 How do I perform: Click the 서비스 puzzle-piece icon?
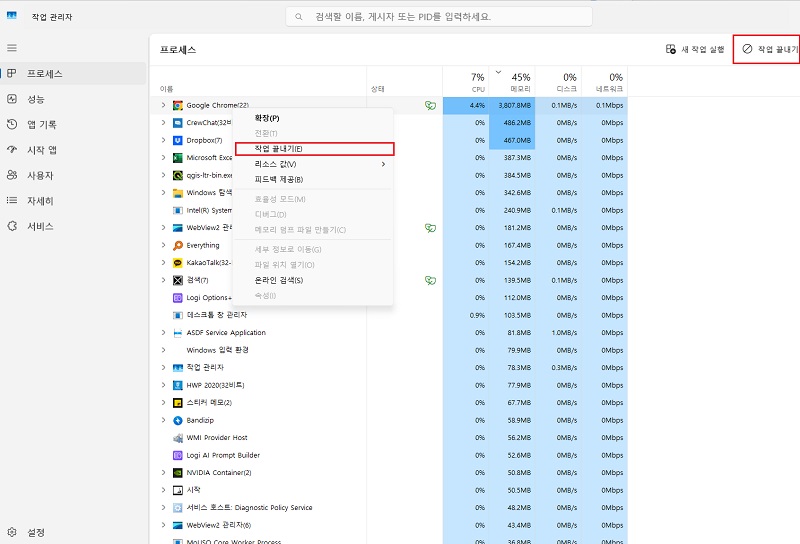point(12,226)
